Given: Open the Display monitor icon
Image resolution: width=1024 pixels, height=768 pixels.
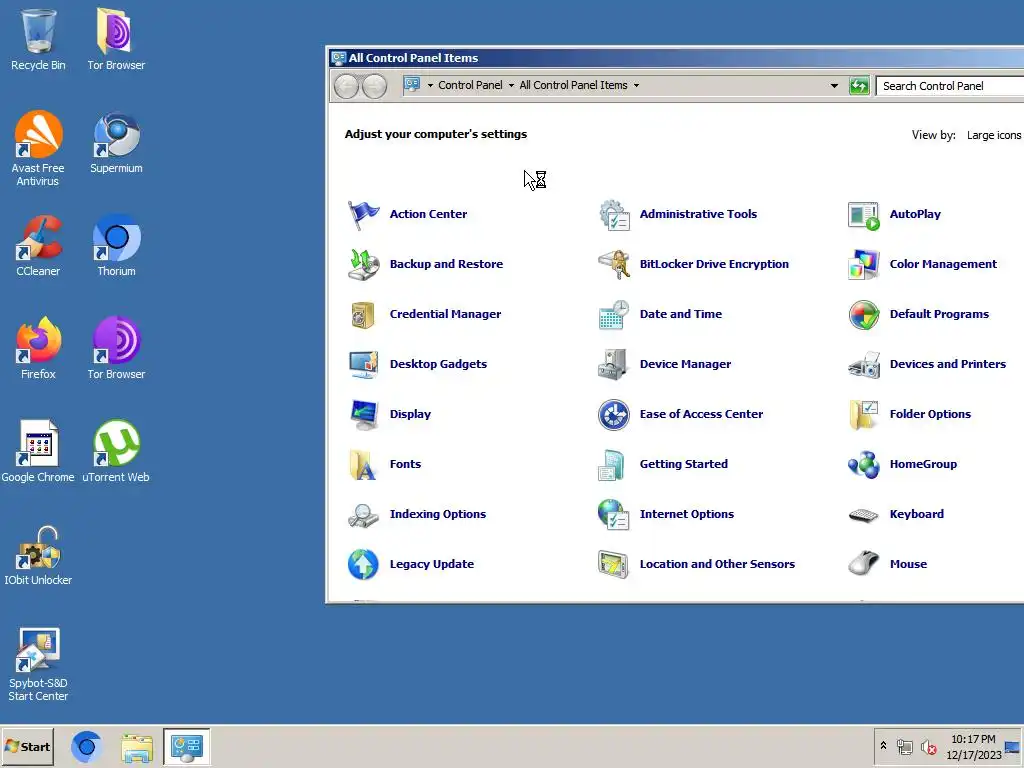Looking at the screenshot, I should tap(363, 415).
